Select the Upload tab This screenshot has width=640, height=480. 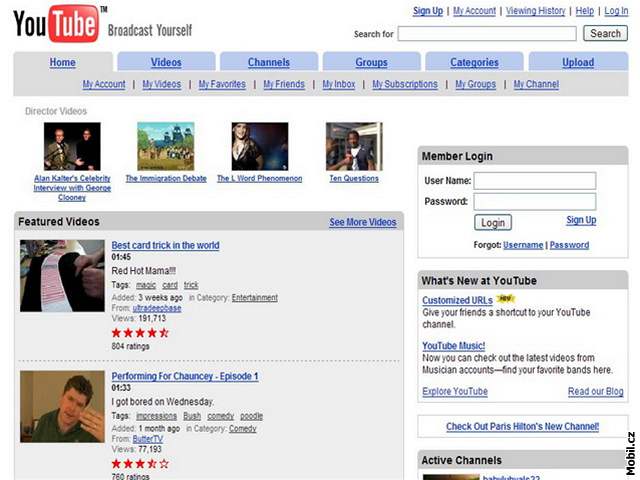(578, 62)
